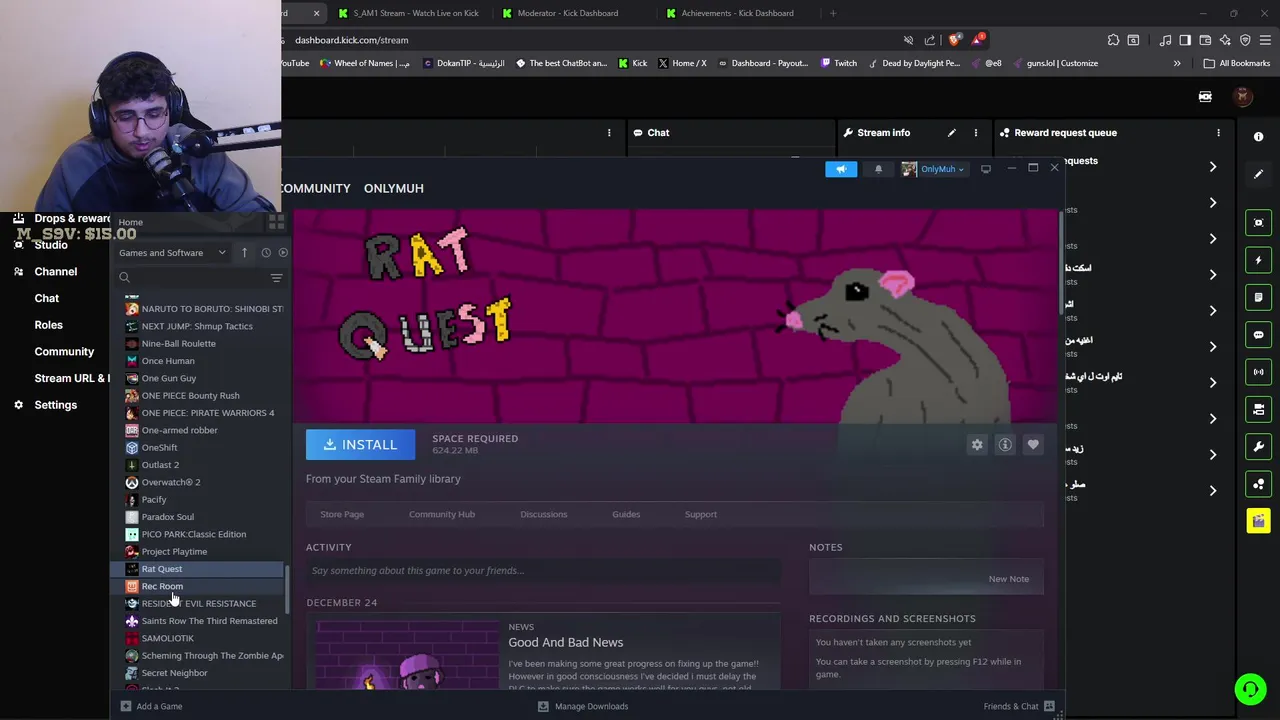
Task: Open advanced library filter icon
Action: (x=276, y=278)
